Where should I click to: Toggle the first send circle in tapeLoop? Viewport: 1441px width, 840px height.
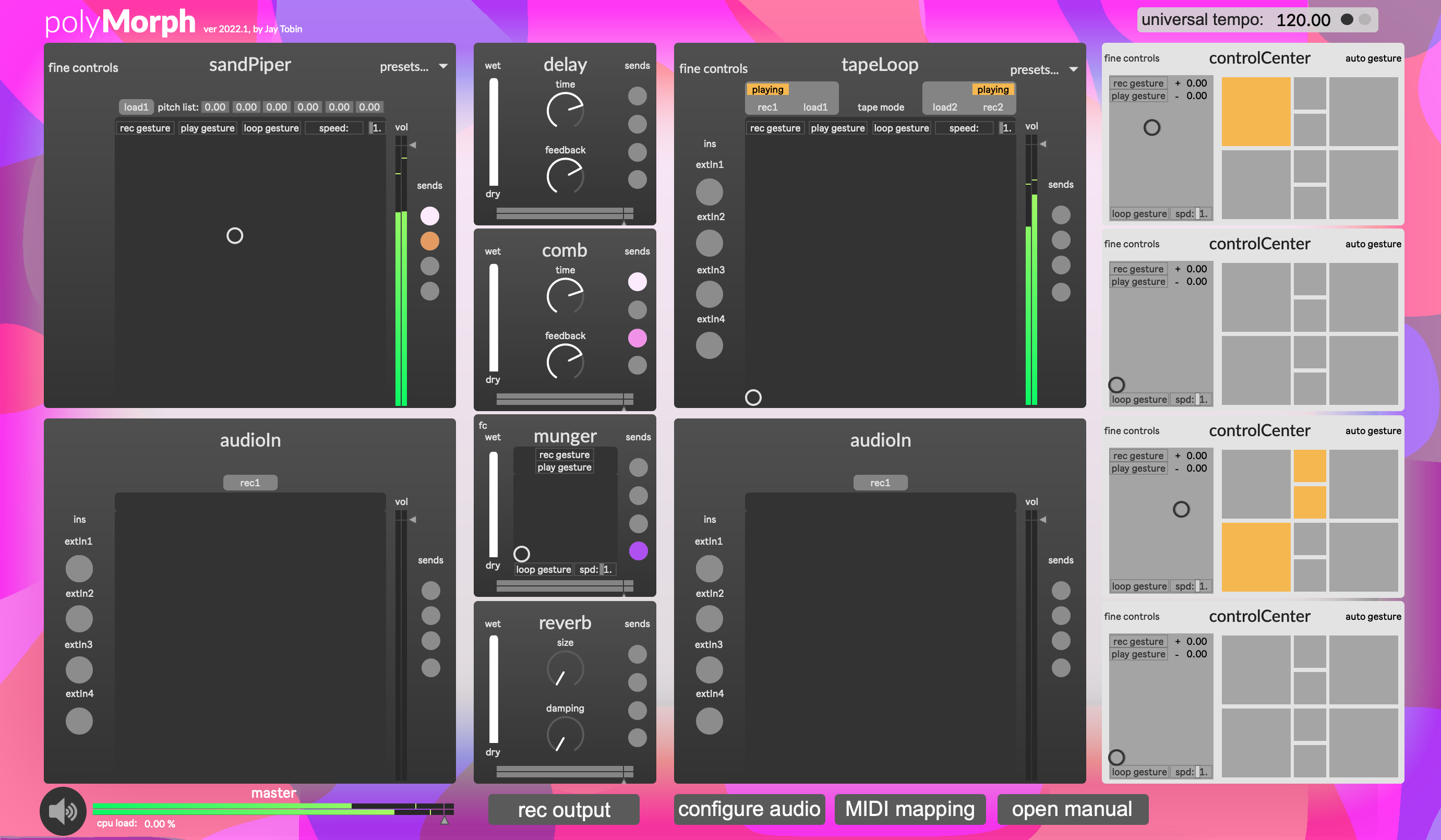point(1061,215)
